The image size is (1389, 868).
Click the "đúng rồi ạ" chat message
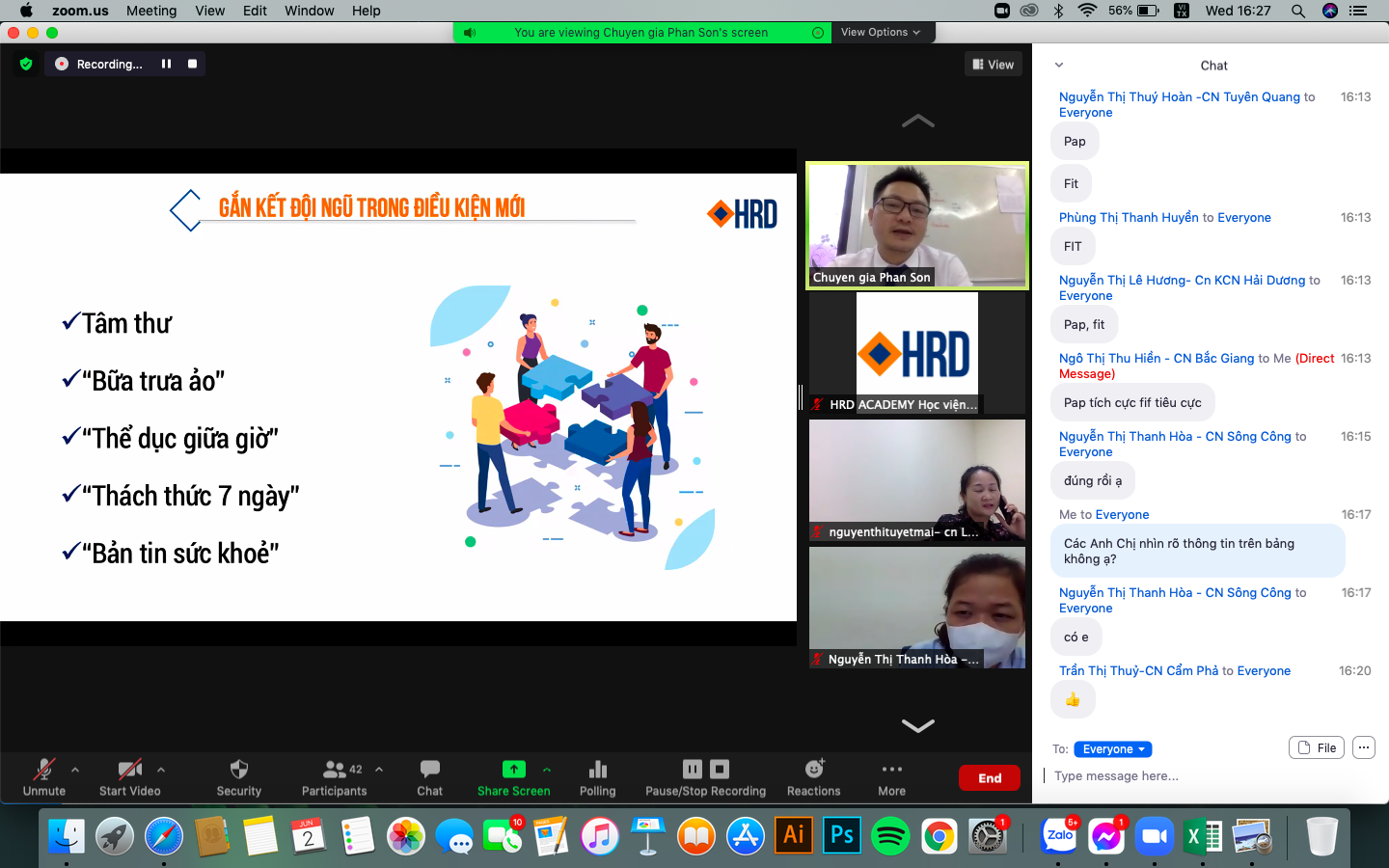1093,481
